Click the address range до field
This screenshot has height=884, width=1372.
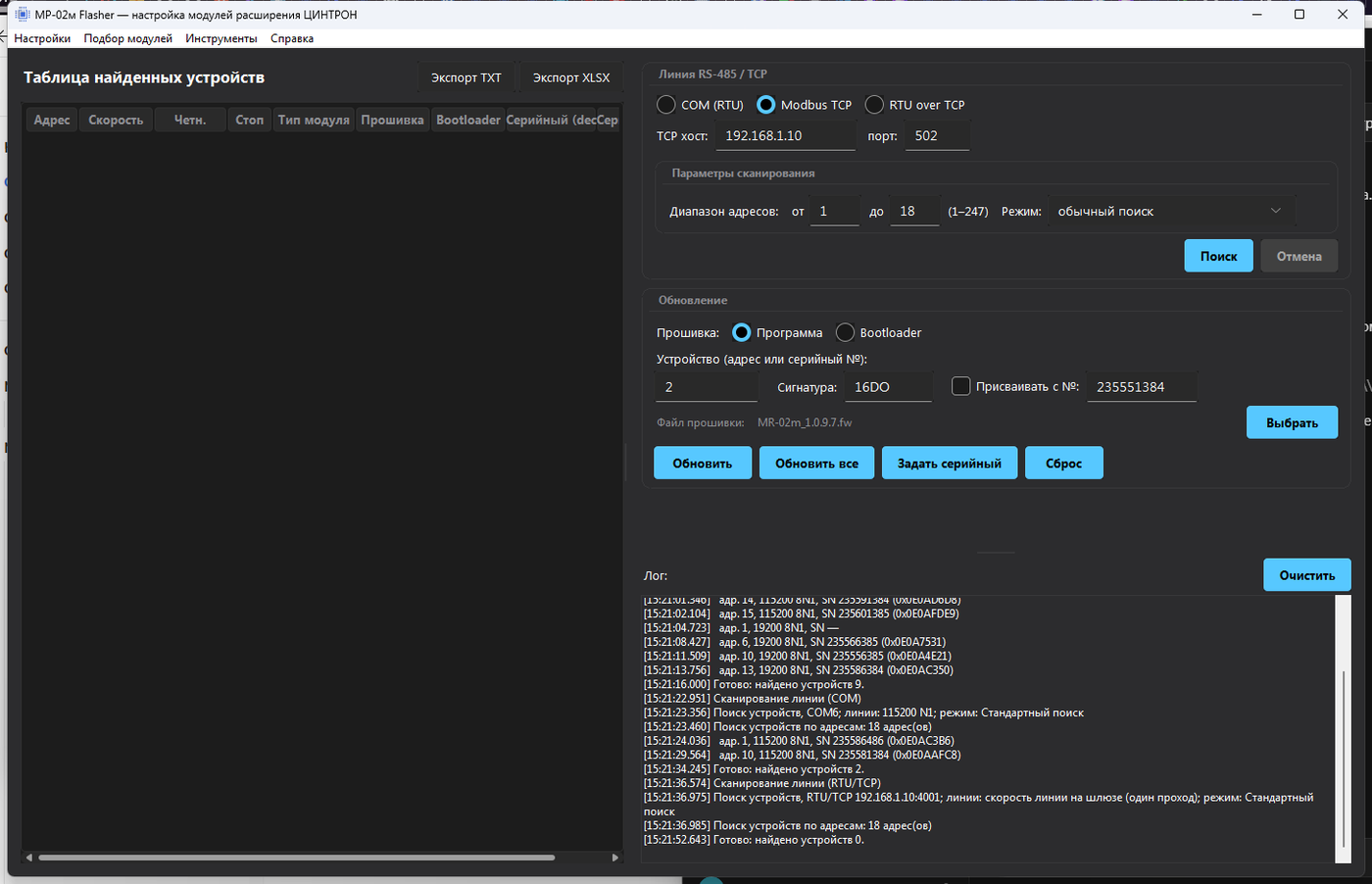coord(914,212)
